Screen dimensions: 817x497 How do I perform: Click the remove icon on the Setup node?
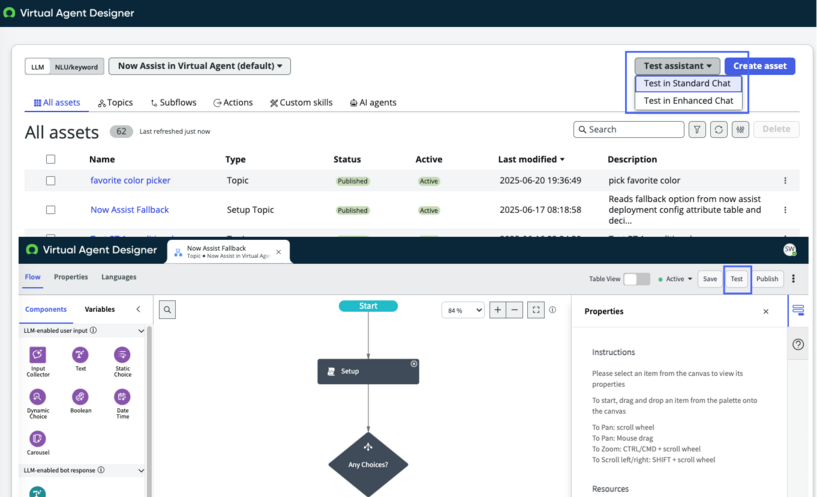pyautogui.click(x=414, y=364)
